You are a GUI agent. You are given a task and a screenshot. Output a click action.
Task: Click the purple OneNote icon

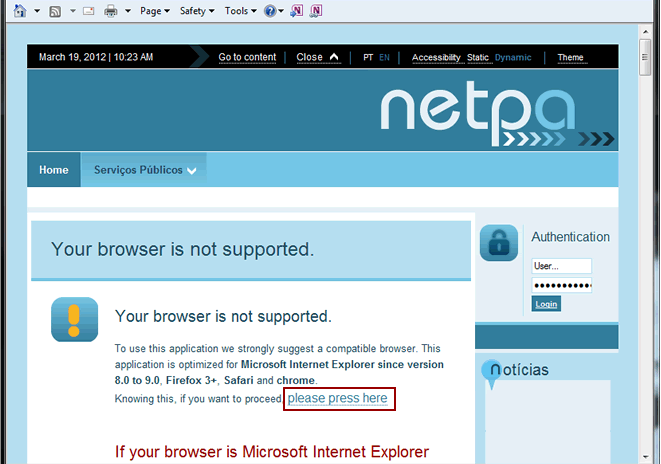(x=316, y=11)
